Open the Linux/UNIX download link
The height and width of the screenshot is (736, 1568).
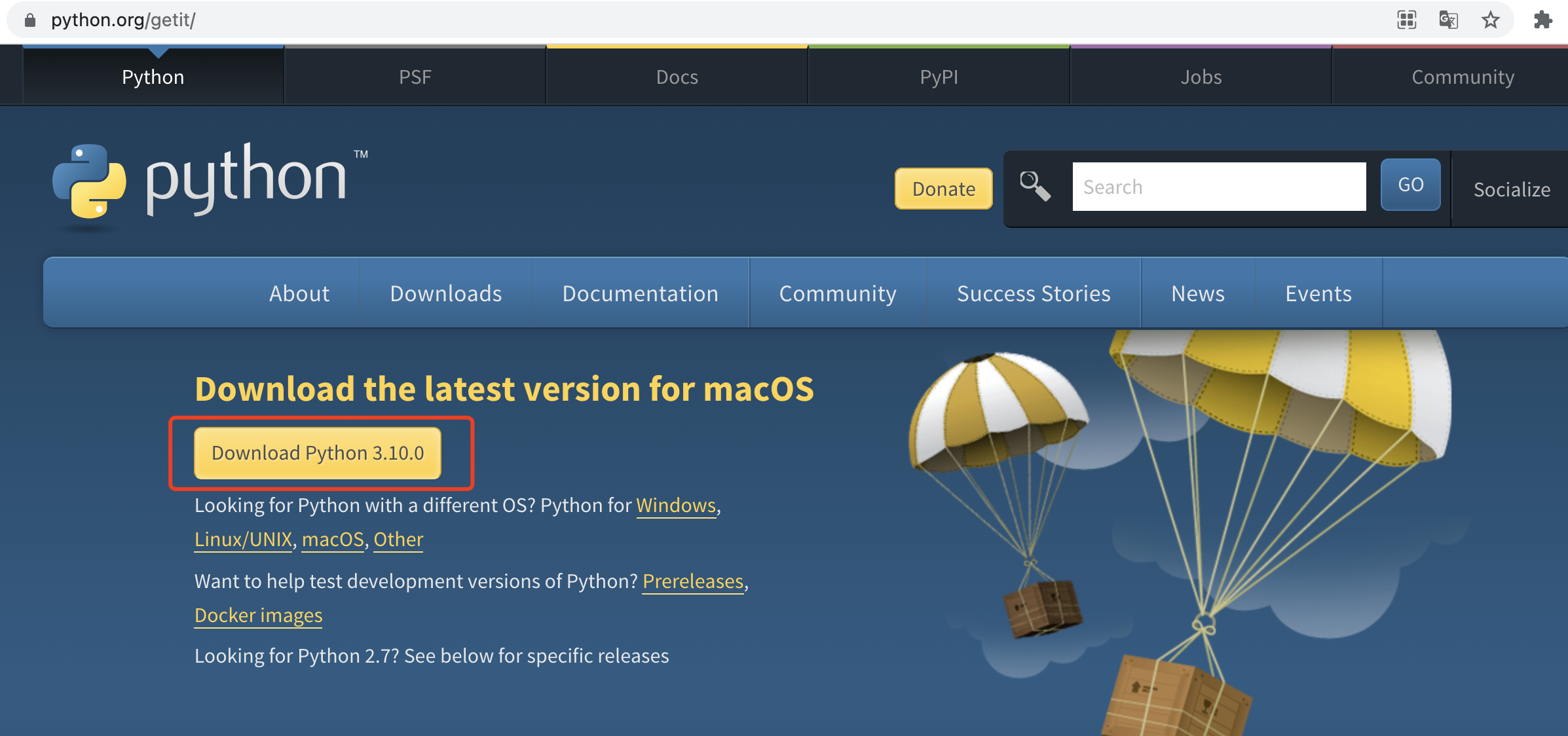(x=243, y=540)
